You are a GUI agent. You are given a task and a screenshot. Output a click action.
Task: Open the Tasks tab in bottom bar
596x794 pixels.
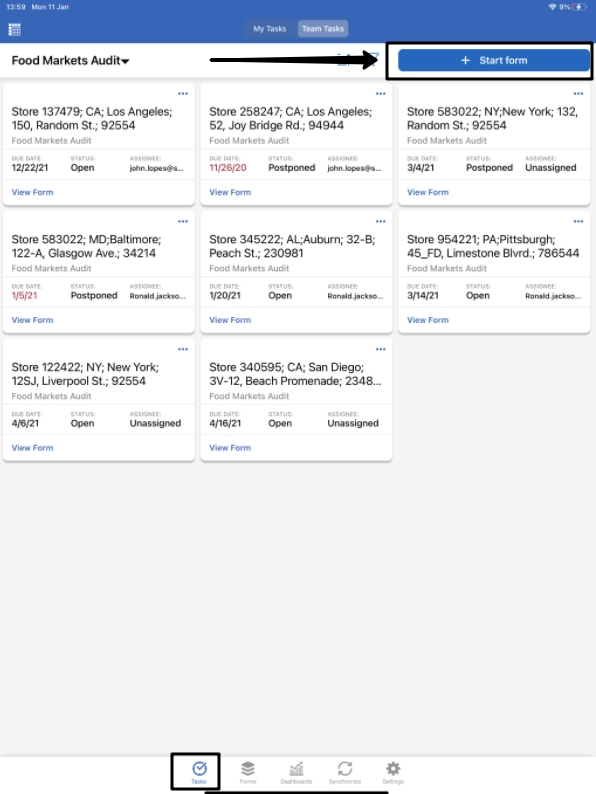pyautogui.click(x=199, y=772)
